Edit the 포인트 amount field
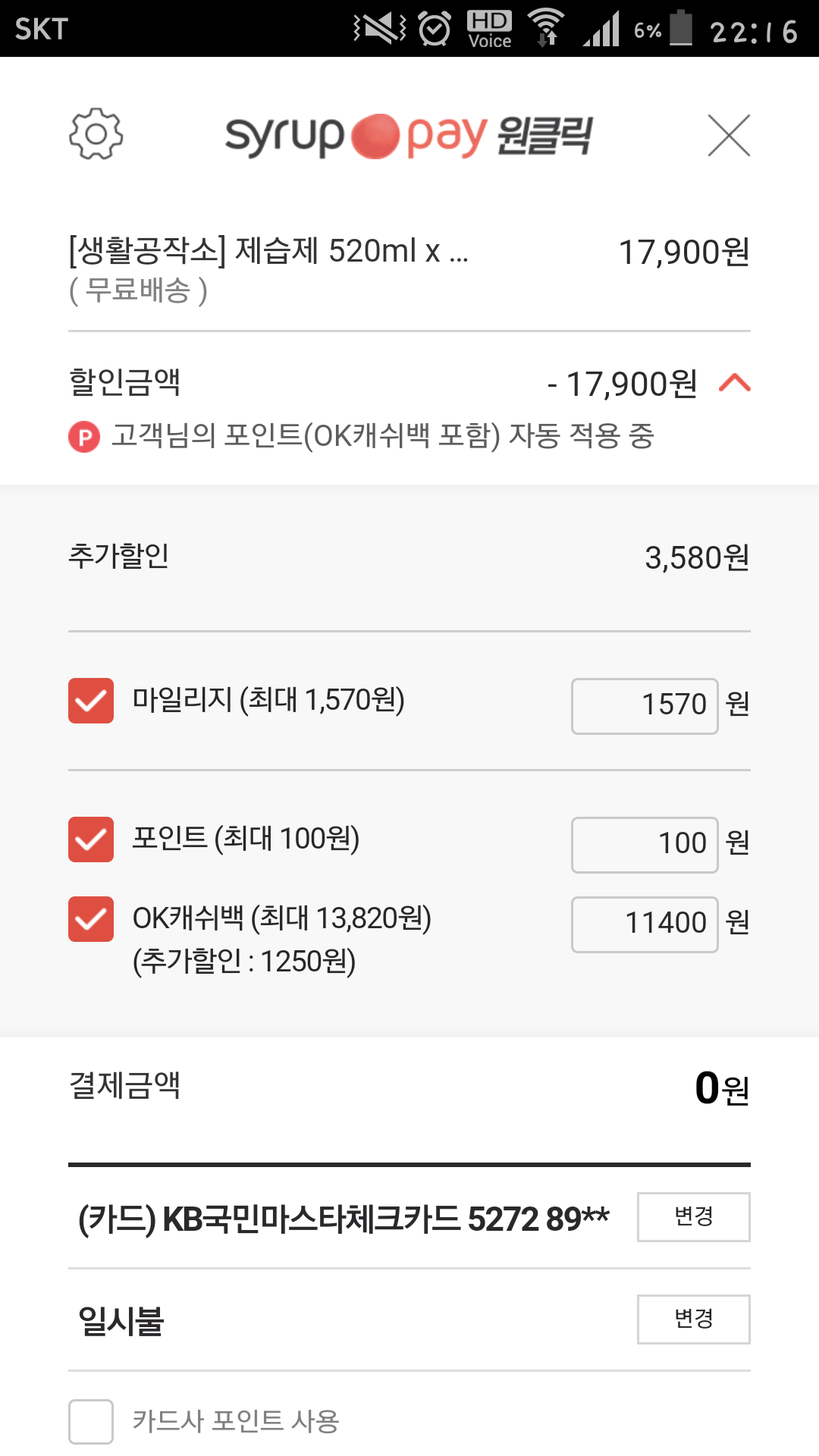Image resolution: width=819 pixels, height=1456 pixels. point(645,845)
